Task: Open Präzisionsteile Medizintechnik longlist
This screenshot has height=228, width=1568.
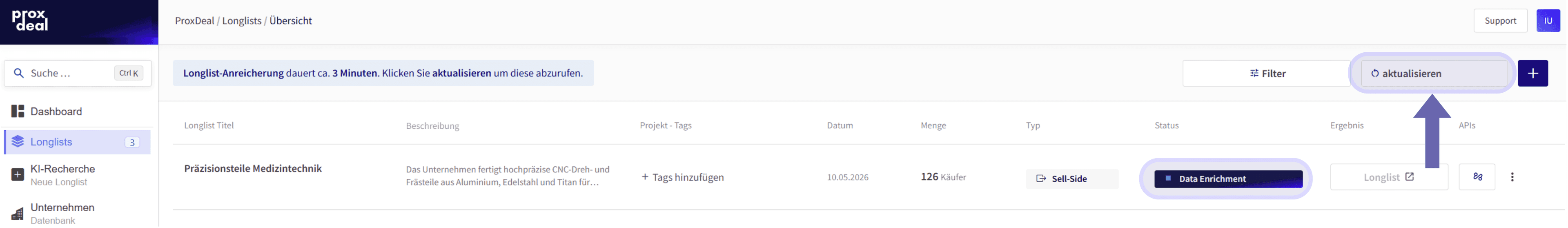Action: click(x=253, y=169)
